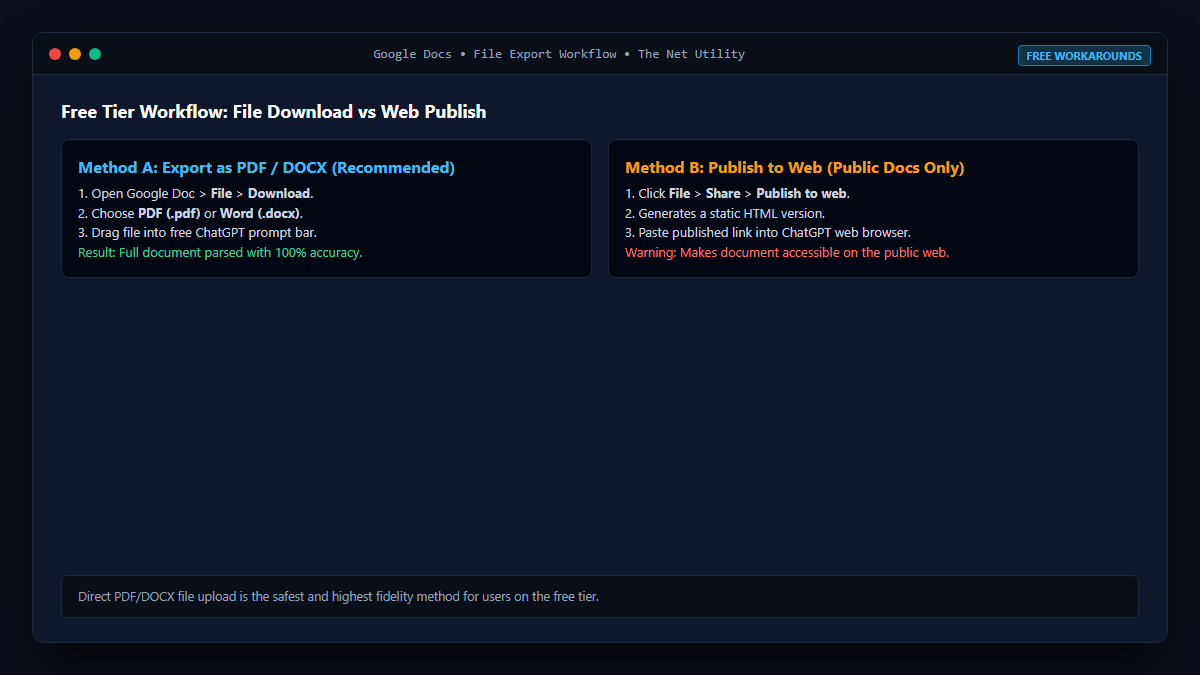Click red 'Warning: Makes document accessible' line
This screenshot has height=675, width=1200.
[787, 252]
